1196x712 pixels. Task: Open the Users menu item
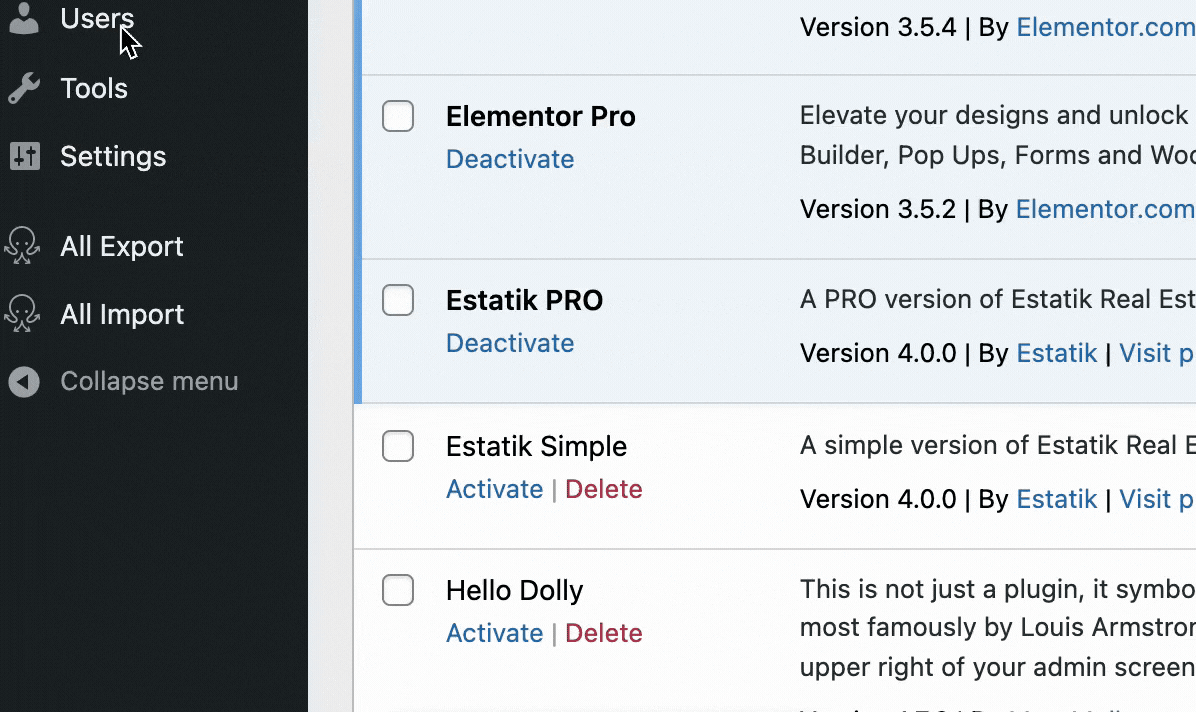(96, 19)
